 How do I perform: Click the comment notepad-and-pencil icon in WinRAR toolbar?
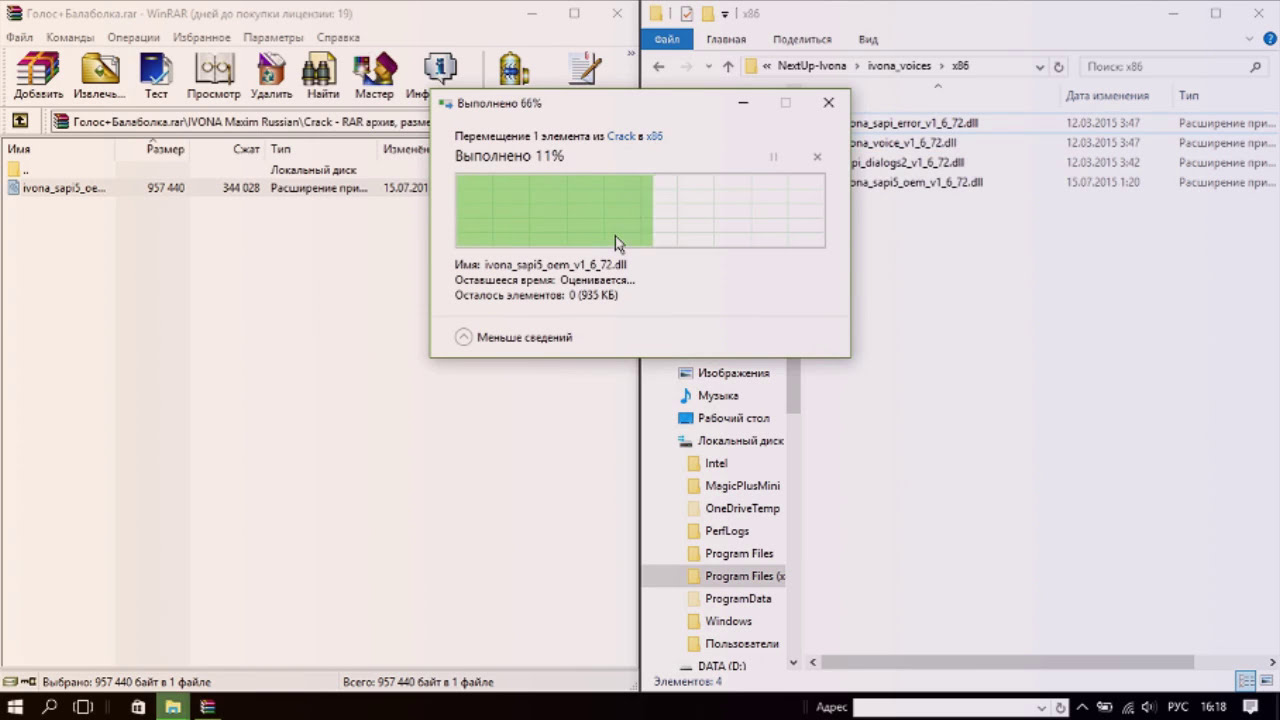click(x=584, y=70)
